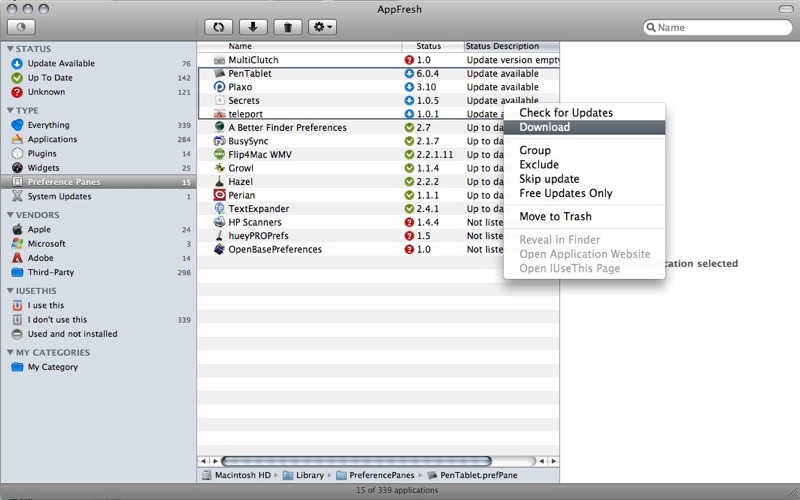Sort by Status column header
The image size is (800, 500).
click(433, 46)
